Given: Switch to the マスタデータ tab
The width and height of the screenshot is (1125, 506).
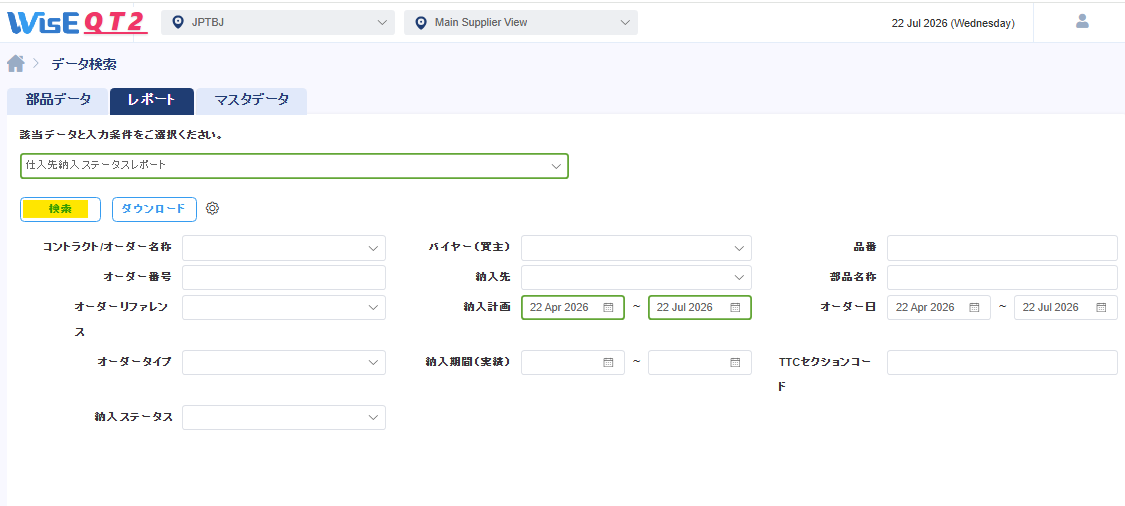Looking at the screenshot, I should point(252,100).
